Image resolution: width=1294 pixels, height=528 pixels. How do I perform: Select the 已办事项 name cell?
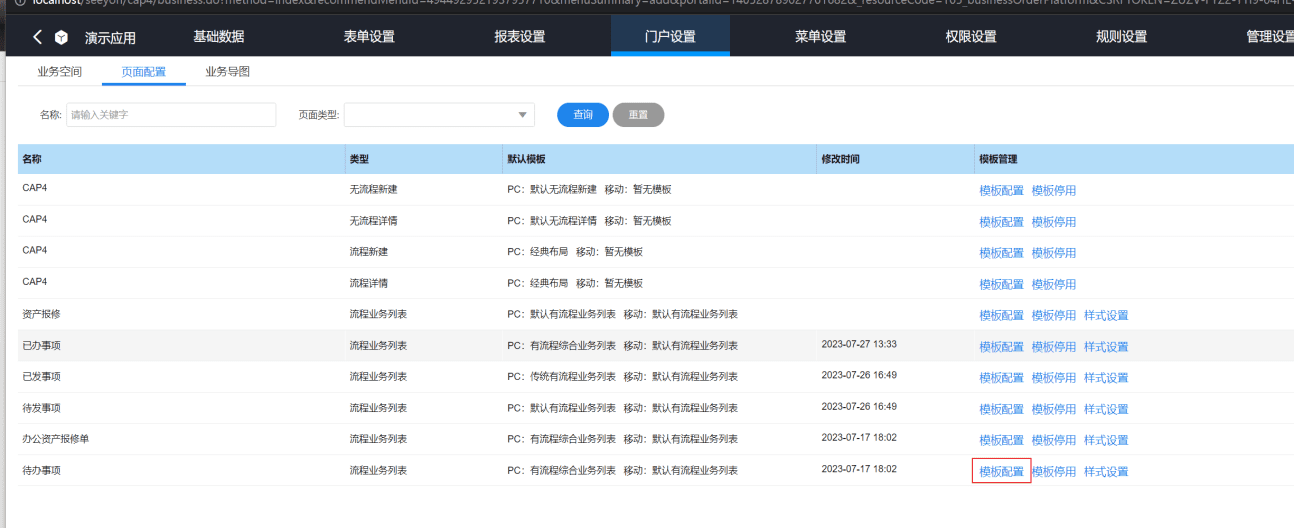point(41,345)
